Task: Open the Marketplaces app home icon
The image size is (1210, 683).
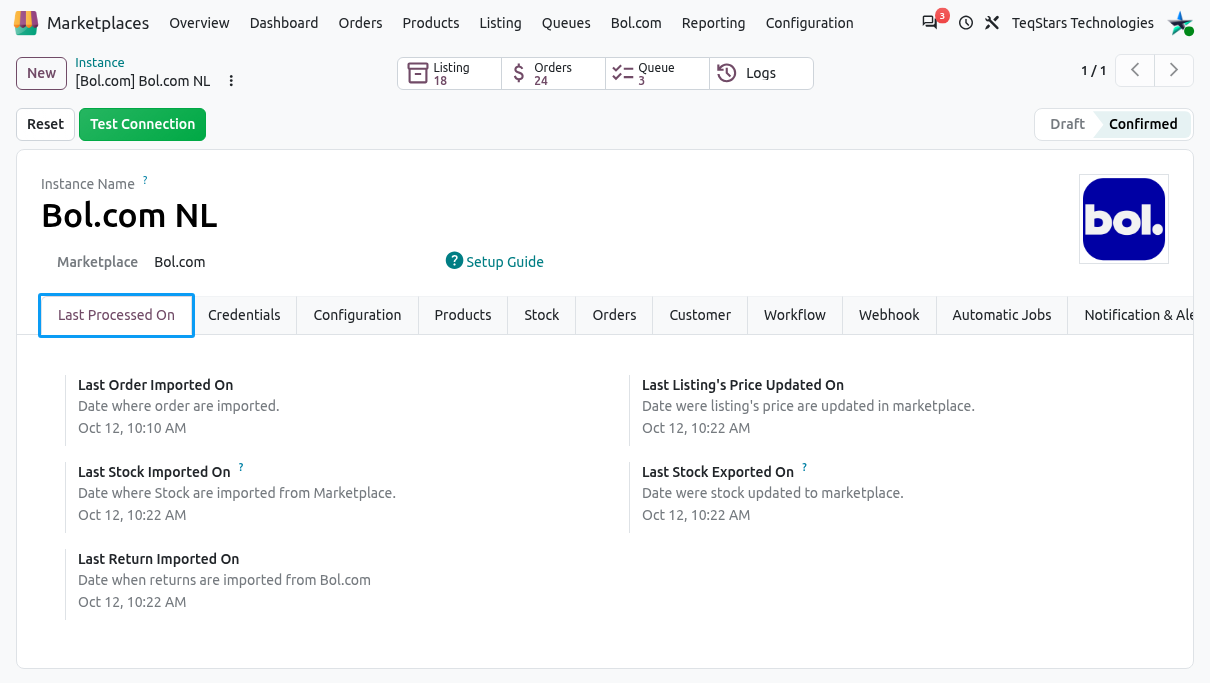Action: coord(26,22)
